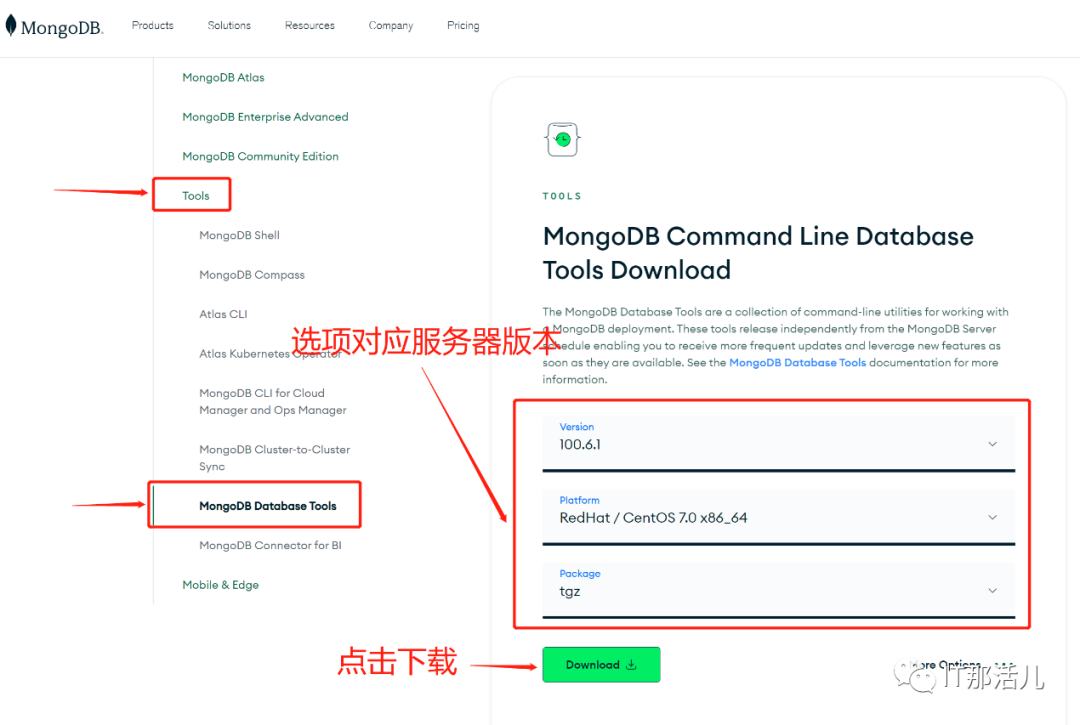Viewport: 1080px width, 725px height.
Task: Click the MongoDB leaf logo
Action: (x=12, y=25)
